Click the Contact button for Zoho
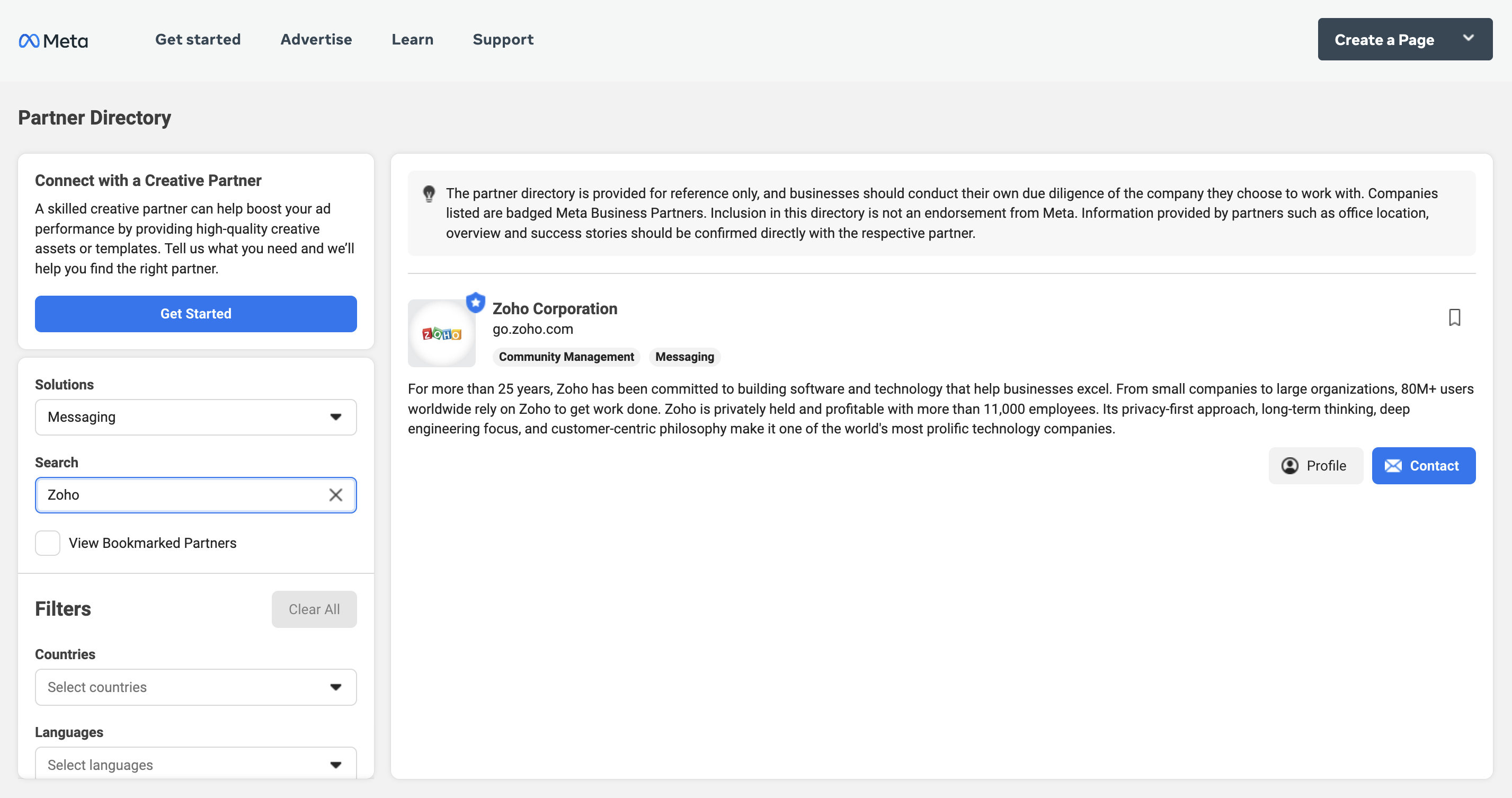 coord(1424,466)
